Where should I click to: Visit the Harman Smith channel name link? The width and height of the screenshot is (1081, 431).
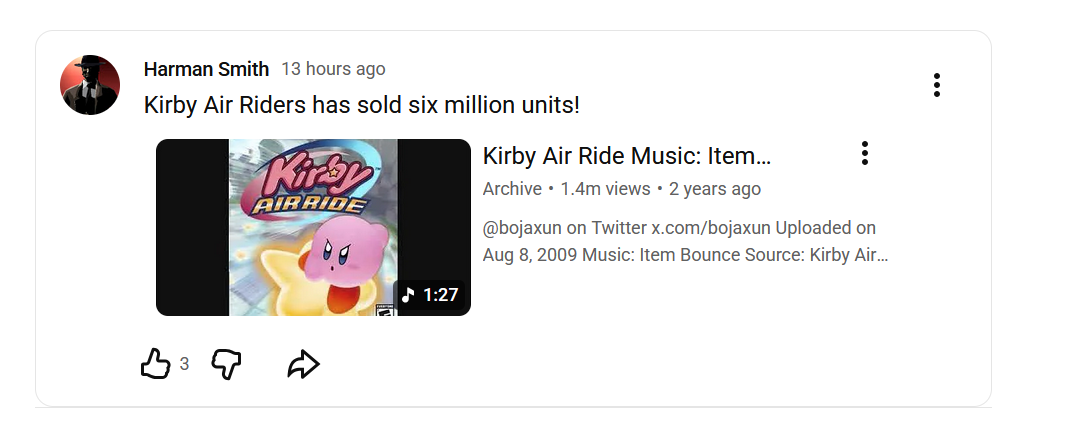206,69
